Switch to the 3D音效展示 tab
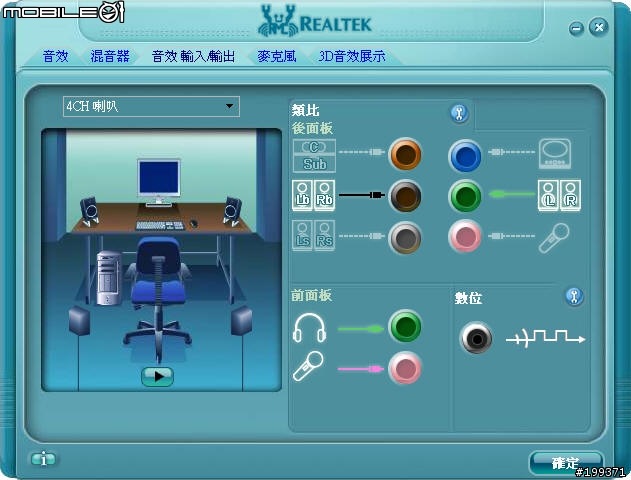 click(352, 56)
